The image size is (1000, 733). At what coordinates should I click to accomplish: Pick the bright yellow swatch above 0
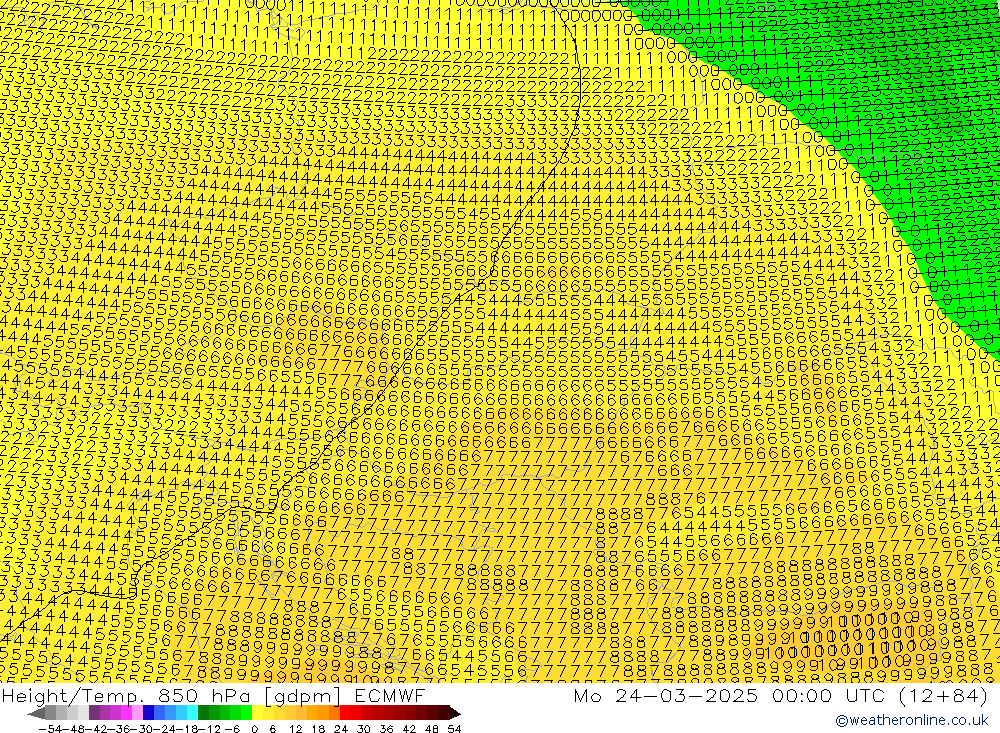pos(258,713)
